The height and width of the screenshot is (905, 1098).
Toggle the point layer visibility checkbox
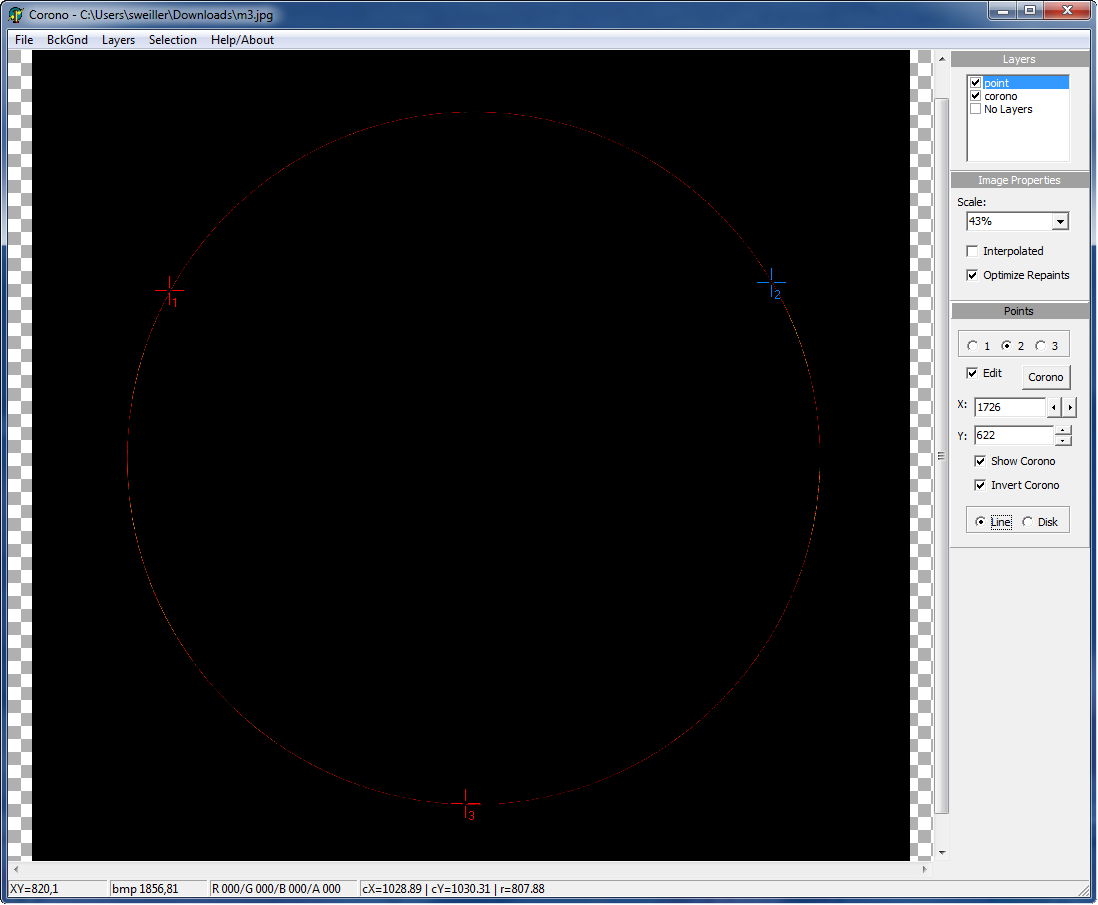[976, 83]
